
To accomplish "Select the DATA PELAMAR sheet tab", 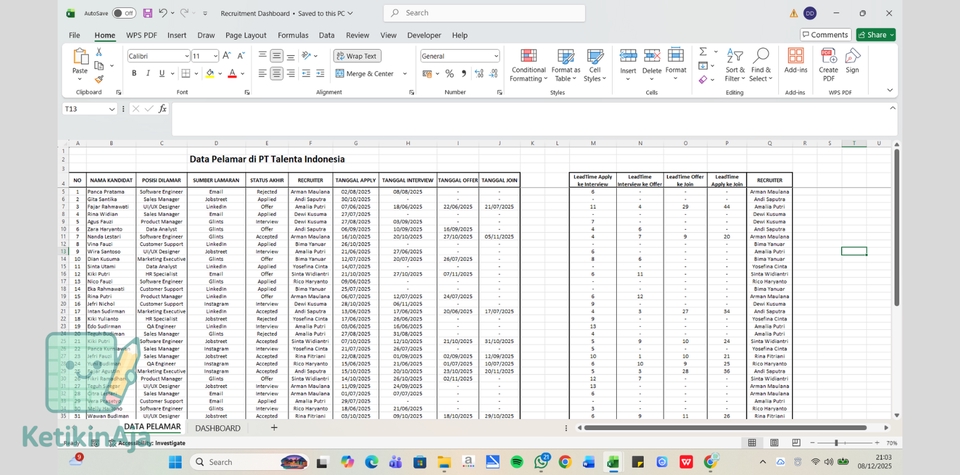I will (x=152, y=427).
